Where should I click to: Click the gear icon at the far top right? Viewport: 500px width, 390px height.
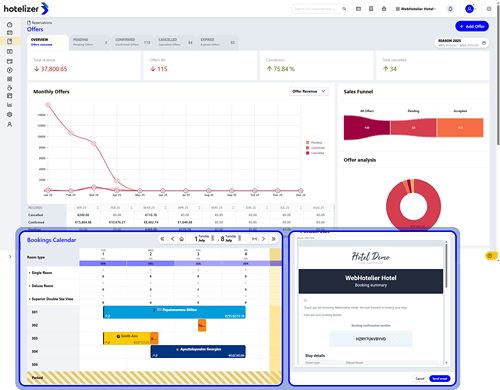click(489, 9)
